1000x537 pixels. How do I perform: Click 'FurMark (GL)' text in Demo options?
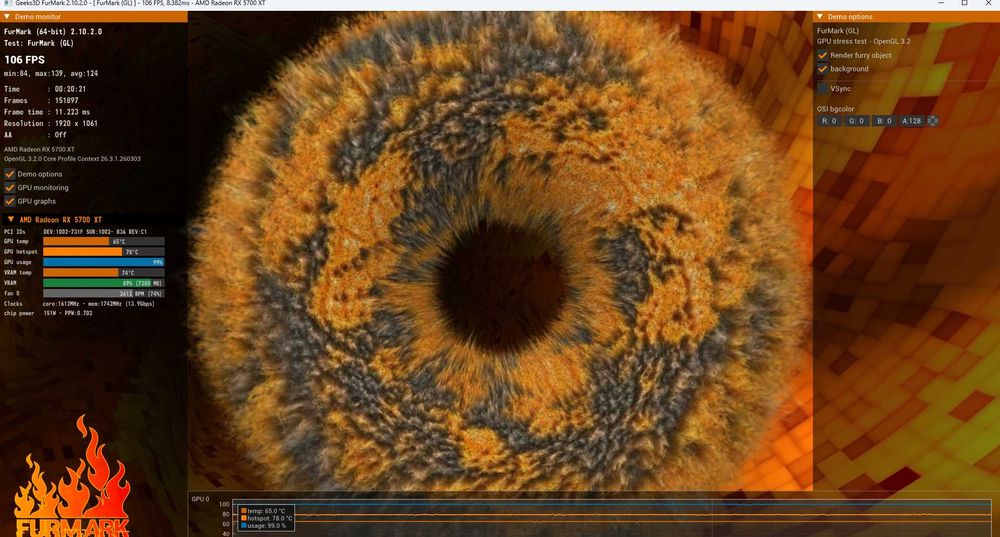[838, 31]
